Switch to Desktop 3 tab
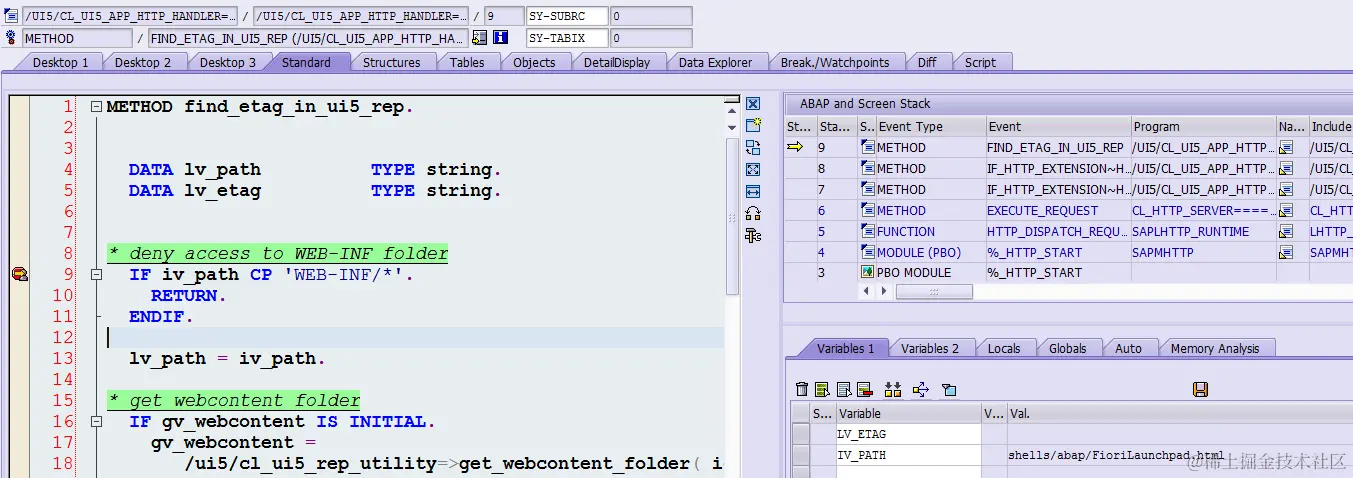The width and height of the screenshot is (1353, 478). [227, 62]
